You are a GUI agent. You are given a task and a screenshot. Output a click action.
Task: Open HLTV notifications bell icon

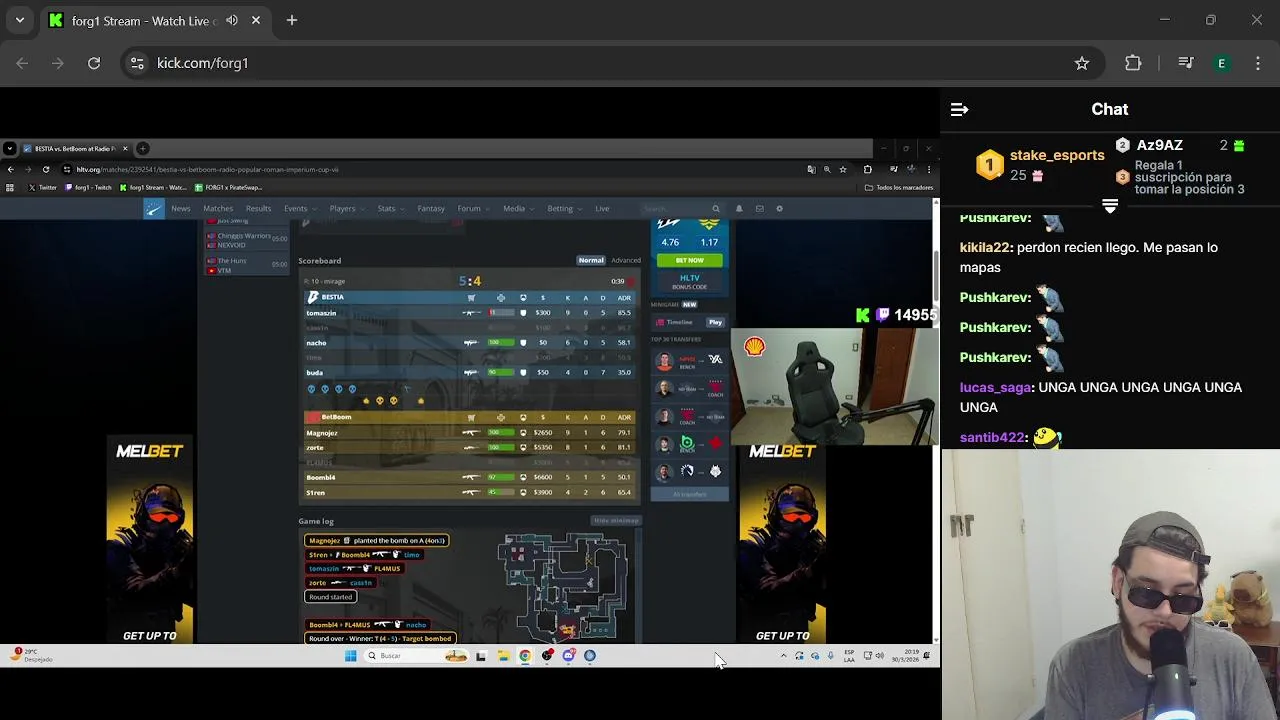pos(739,208)
